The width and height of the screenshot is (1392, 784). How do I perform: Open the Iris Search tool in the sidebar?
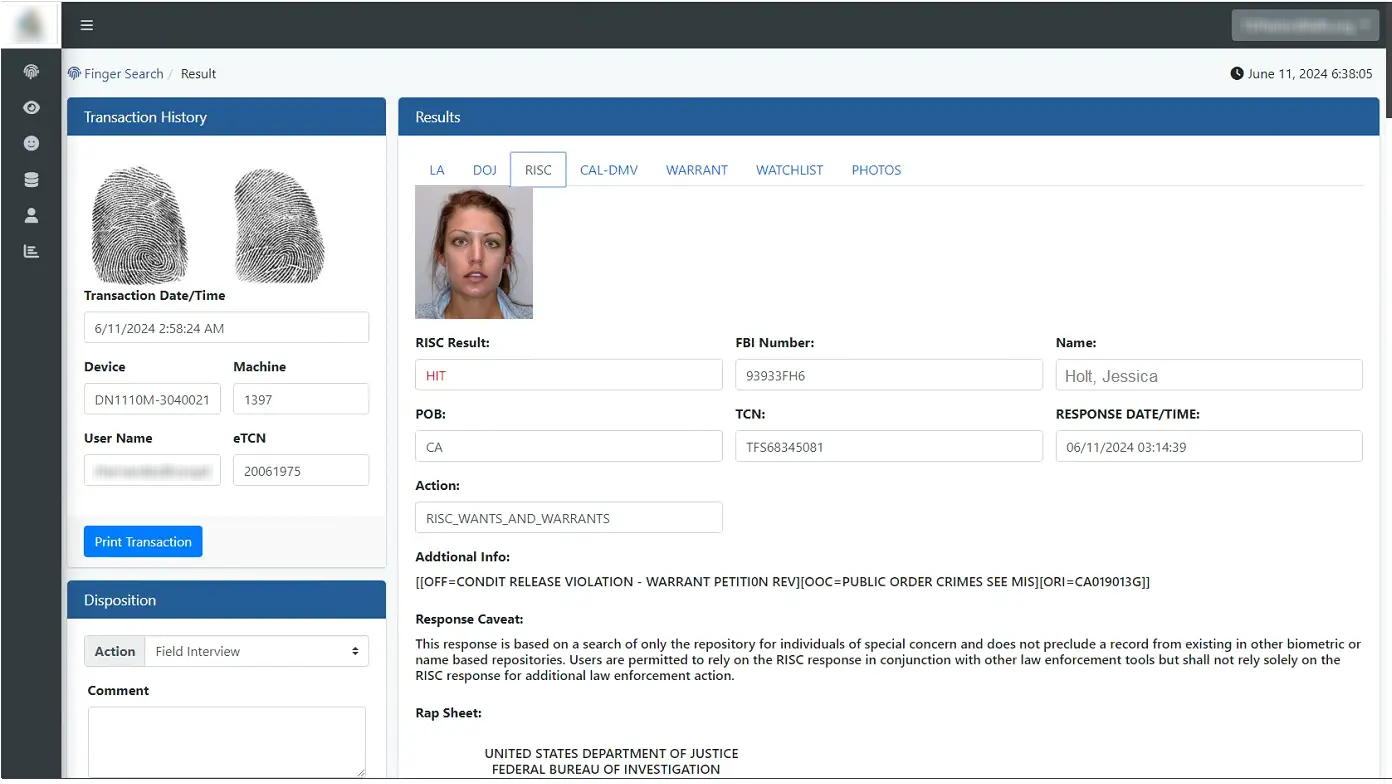[x=31, y=107]
